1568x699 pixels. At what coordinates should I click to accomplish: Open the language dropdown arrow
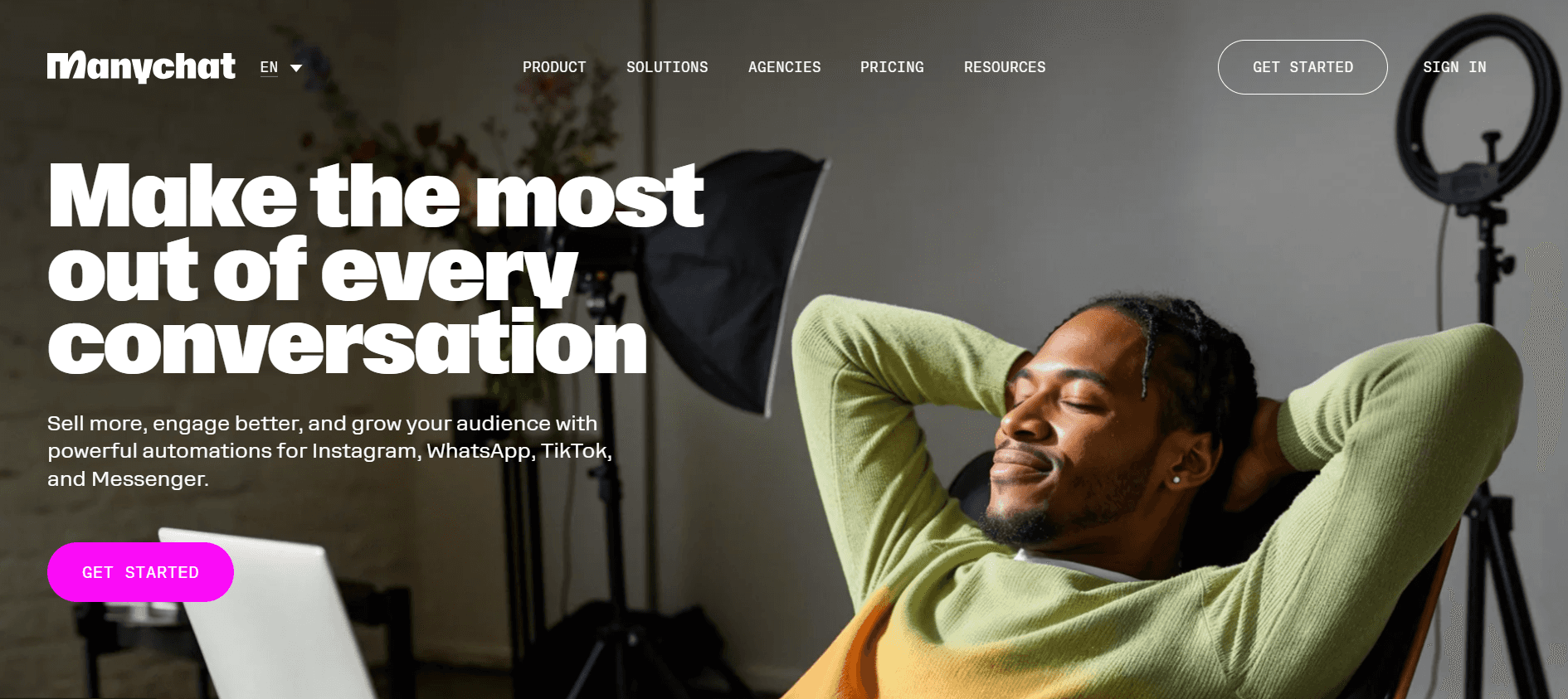[x=296, y=68]
